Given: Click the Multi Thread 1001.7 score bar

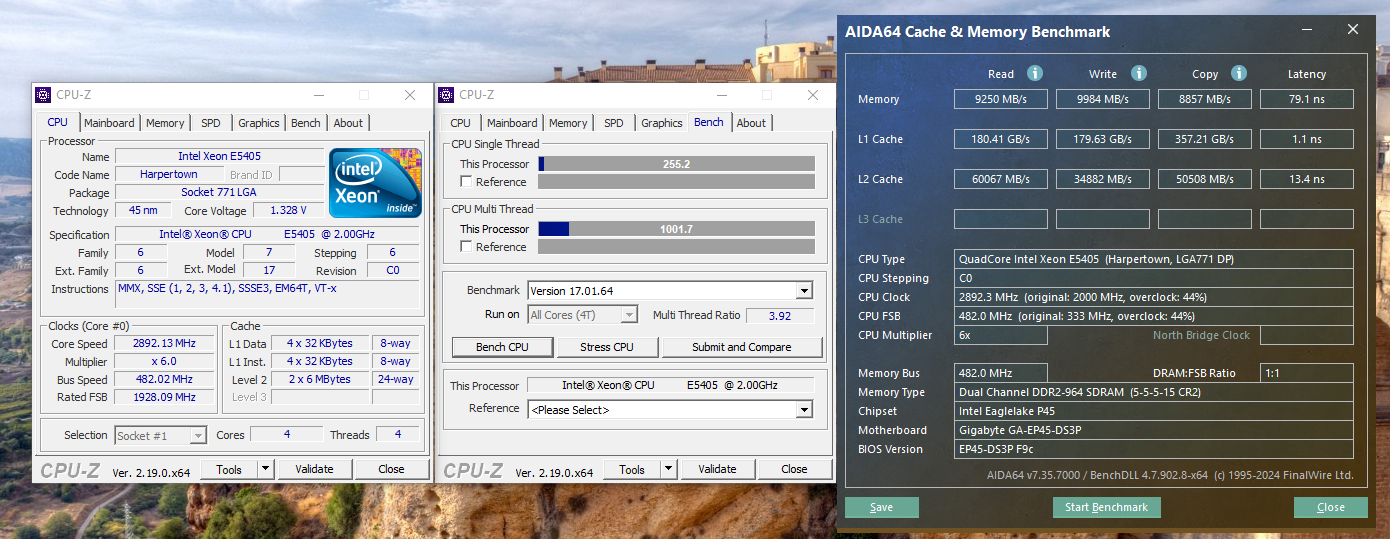Looking at the screenshot, I should pyautogui.click(x=676, y=229).
